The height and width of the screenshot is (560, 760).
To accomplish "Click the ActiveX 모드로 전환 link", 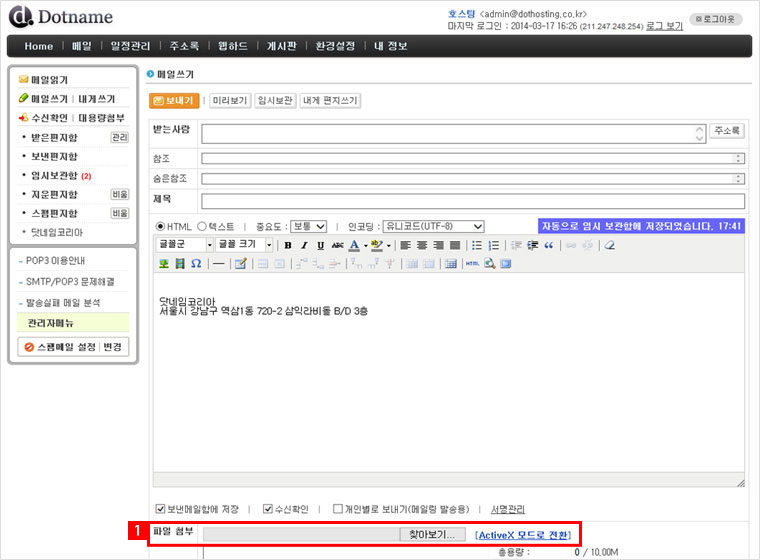I will click(x=523, y=534).
